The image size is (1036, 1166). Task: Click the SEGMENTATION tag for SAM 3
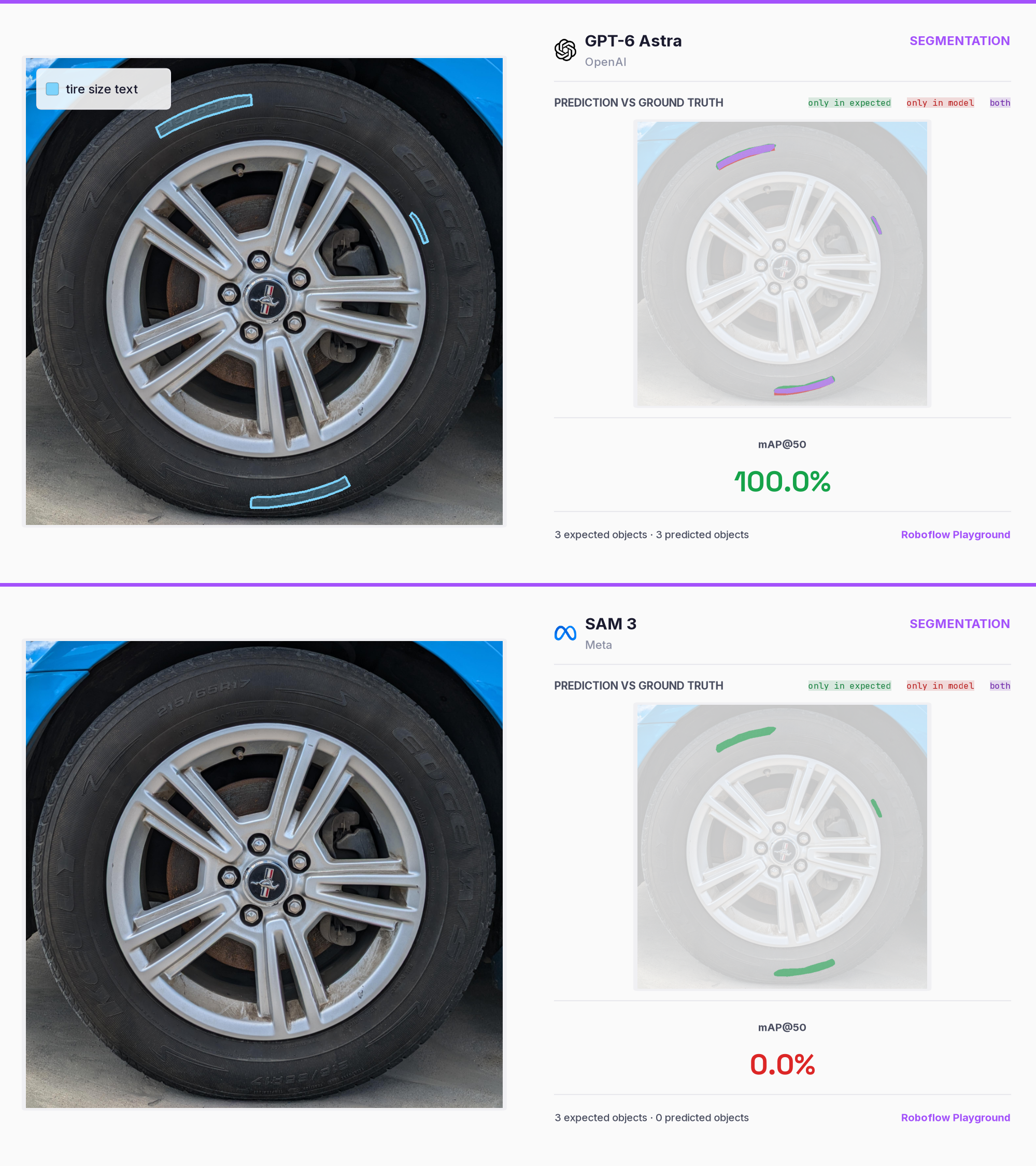click(959, 624)
